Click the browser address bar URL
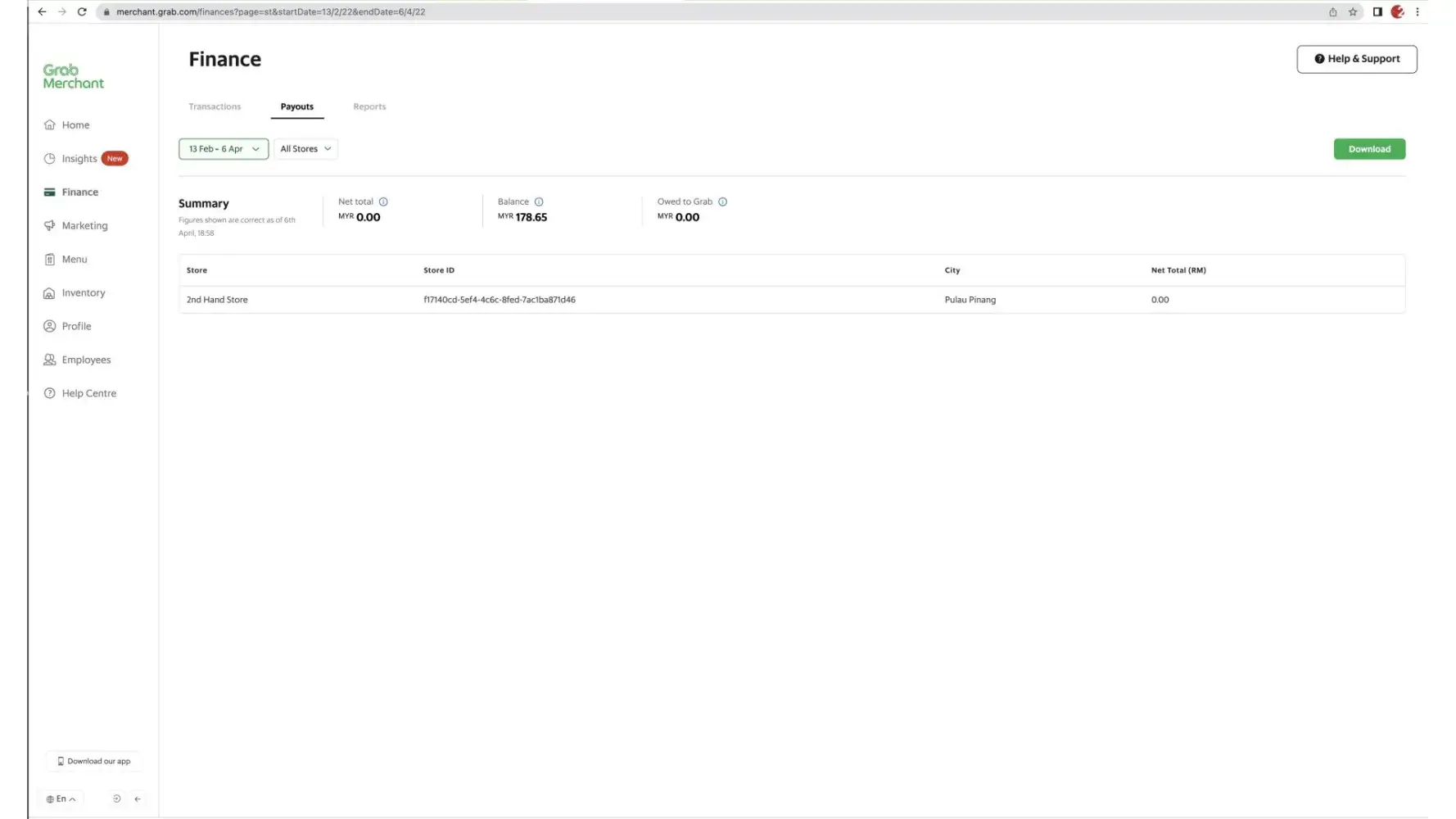The image size is (1456, 819). (x=270, y=11)
